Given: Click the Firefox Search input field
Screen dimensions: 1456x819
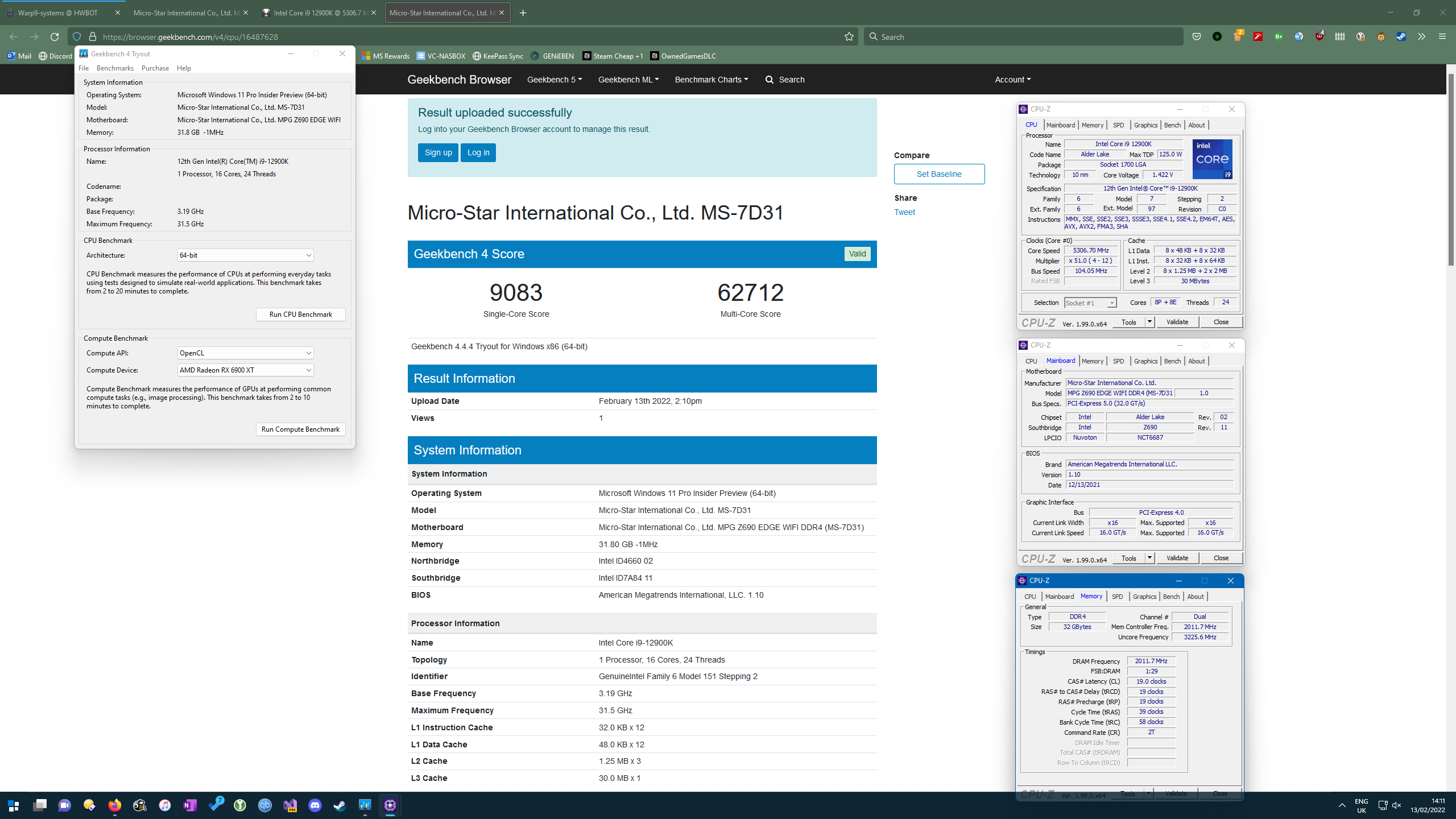Looking at the screenshot, I should click(x=1024, y=36).
